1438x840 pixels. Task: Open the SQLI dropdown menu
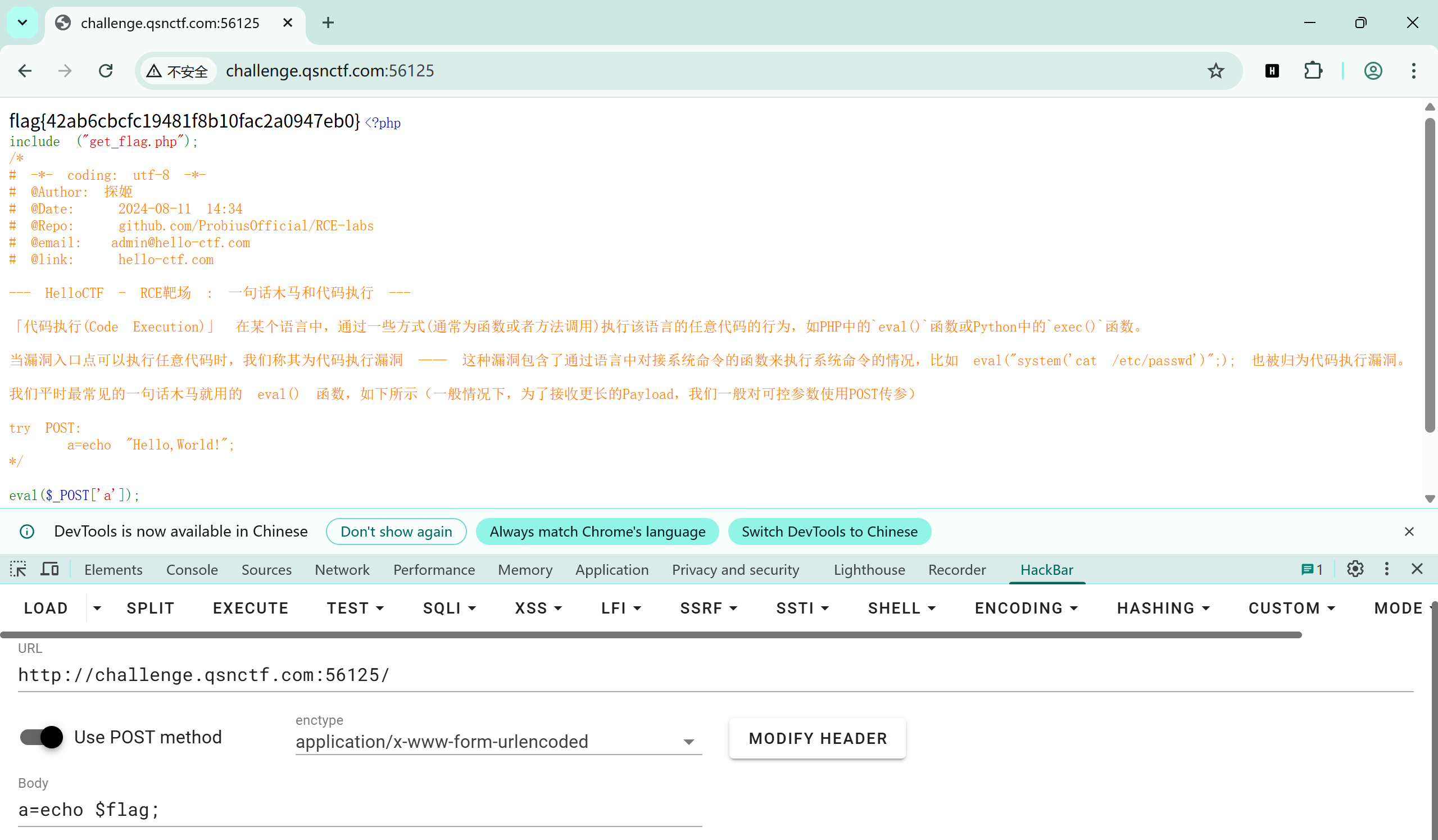[x=449, y=609]
